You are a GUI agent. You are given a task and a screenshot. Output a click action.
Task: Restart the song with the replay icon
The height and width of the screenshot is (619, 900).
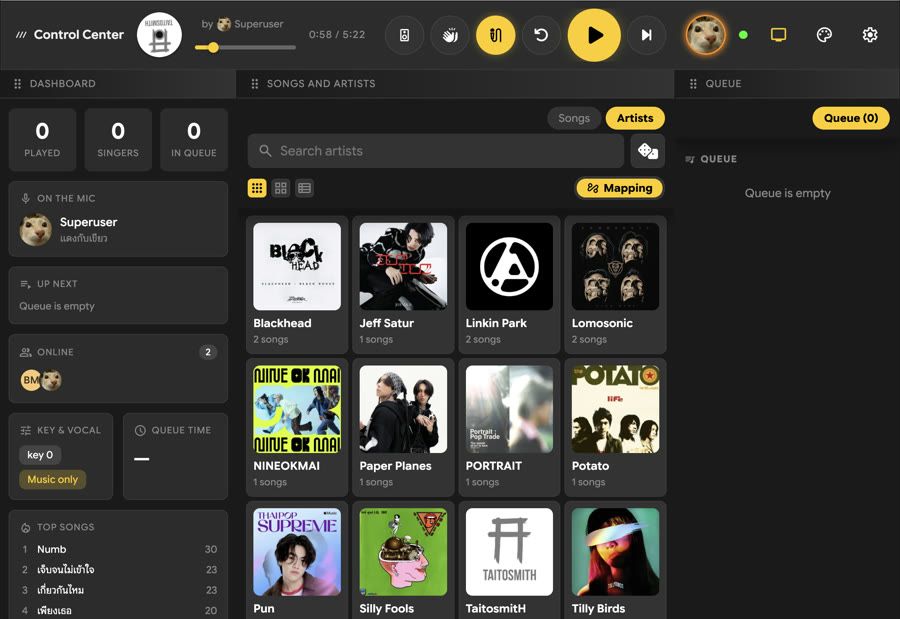coord(541,35)
